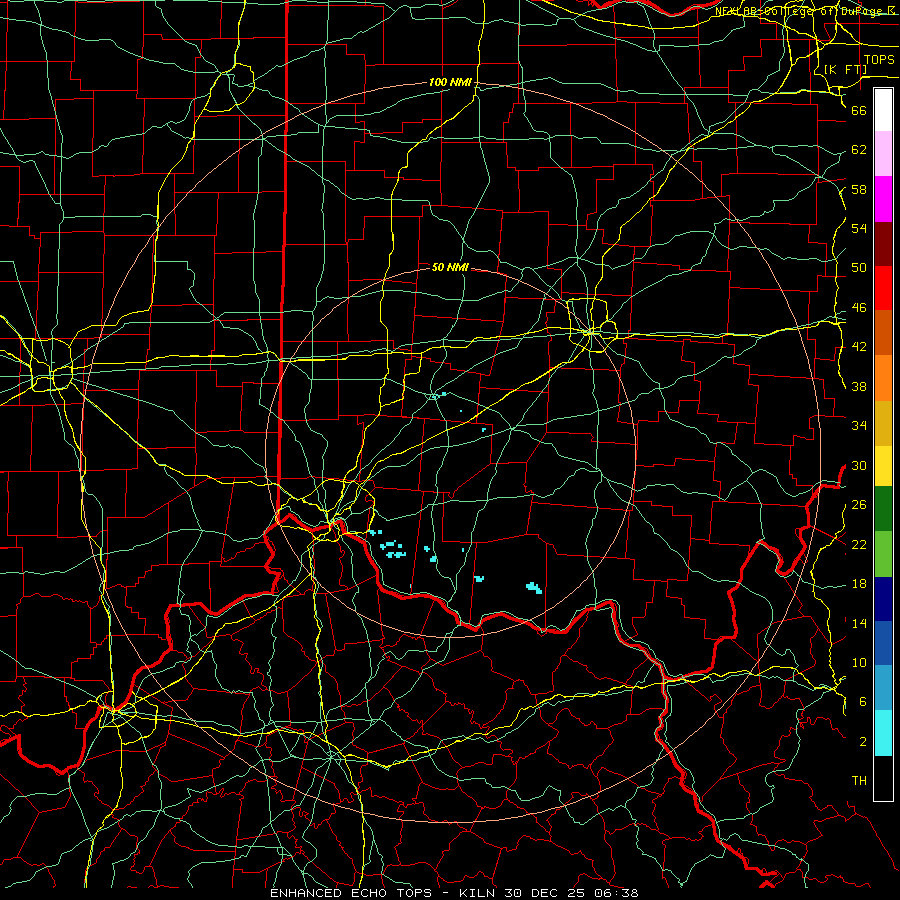Click the '30' value on the legend scale
The width and height of the screenshot is (900, 900).
point(859,465)
